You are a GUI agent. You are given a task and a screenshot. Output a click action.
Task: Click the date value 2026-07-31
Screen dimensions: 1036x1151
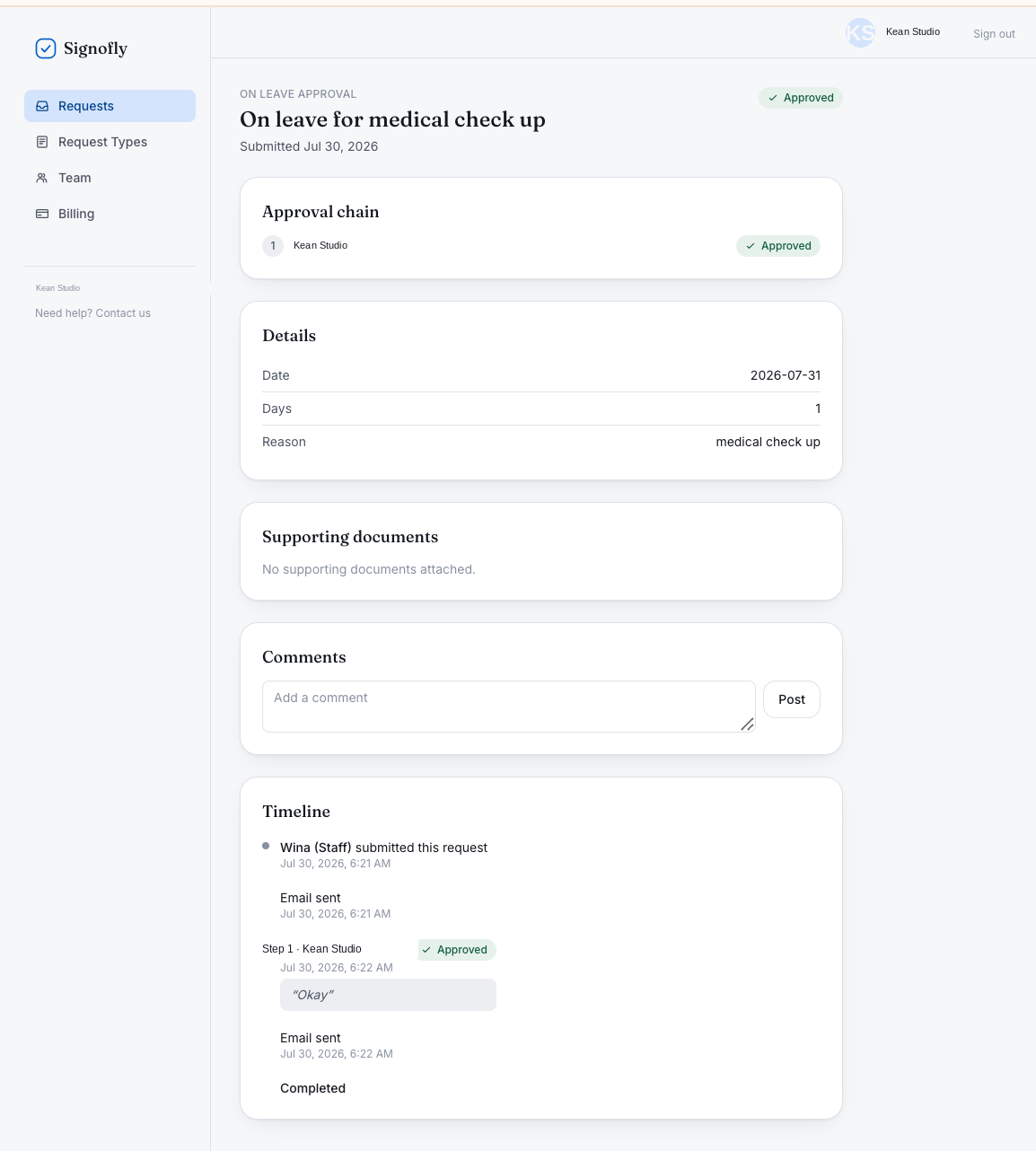[786, 375]
